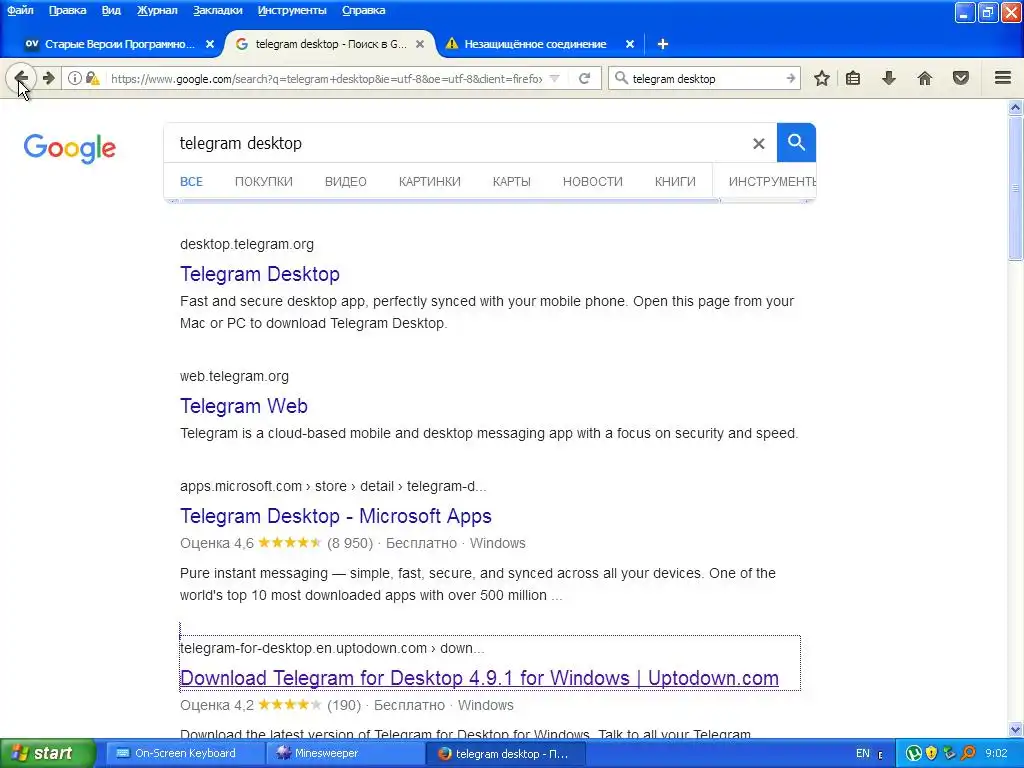Image resolution: width=1024 pixels, height=768 pixels.
Task: Open the downloads arrow button
Action: click(888, 78)
